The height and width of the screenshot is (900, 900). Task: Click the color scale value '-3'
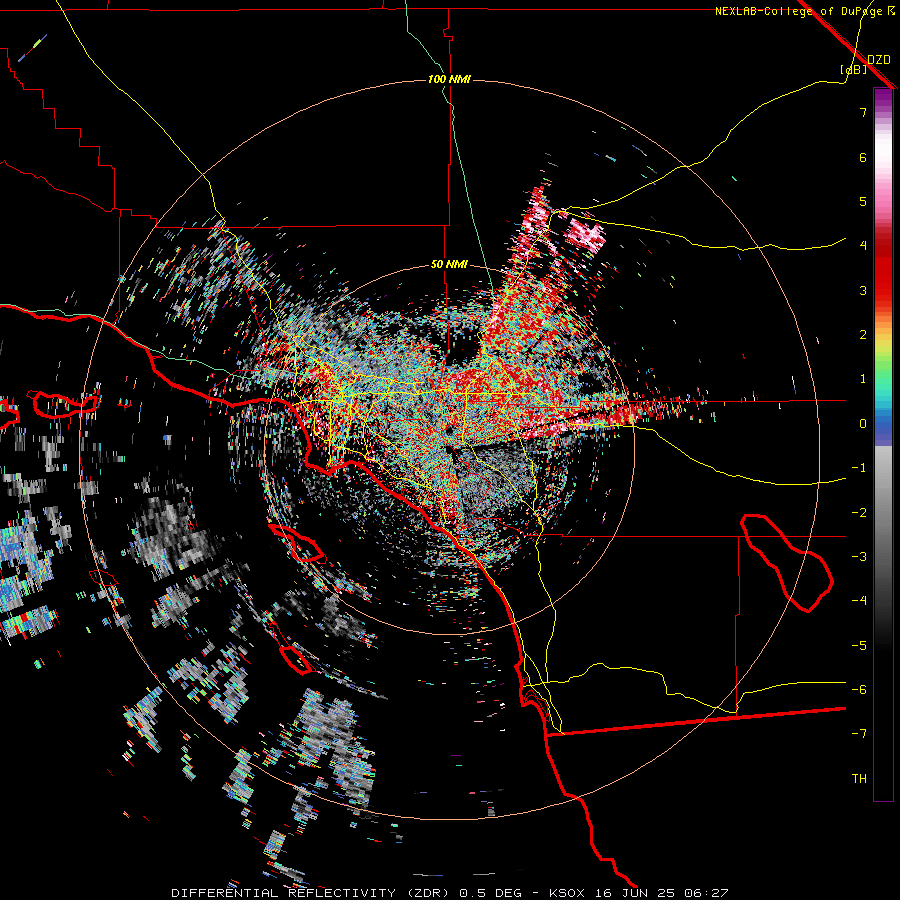click(859, 557)
